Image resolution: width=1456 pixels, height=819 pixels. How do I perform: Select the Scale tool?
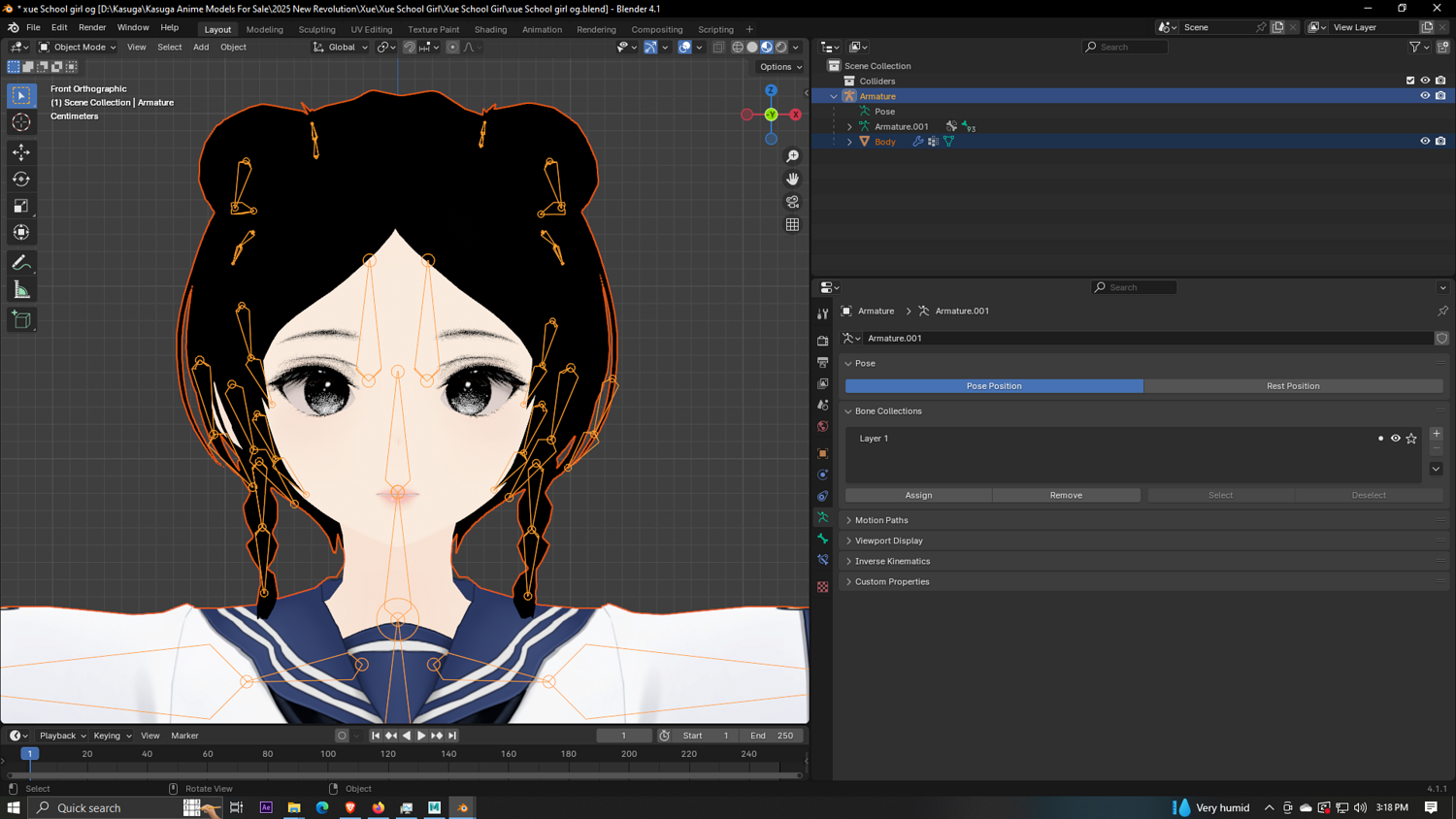(21, 206)
